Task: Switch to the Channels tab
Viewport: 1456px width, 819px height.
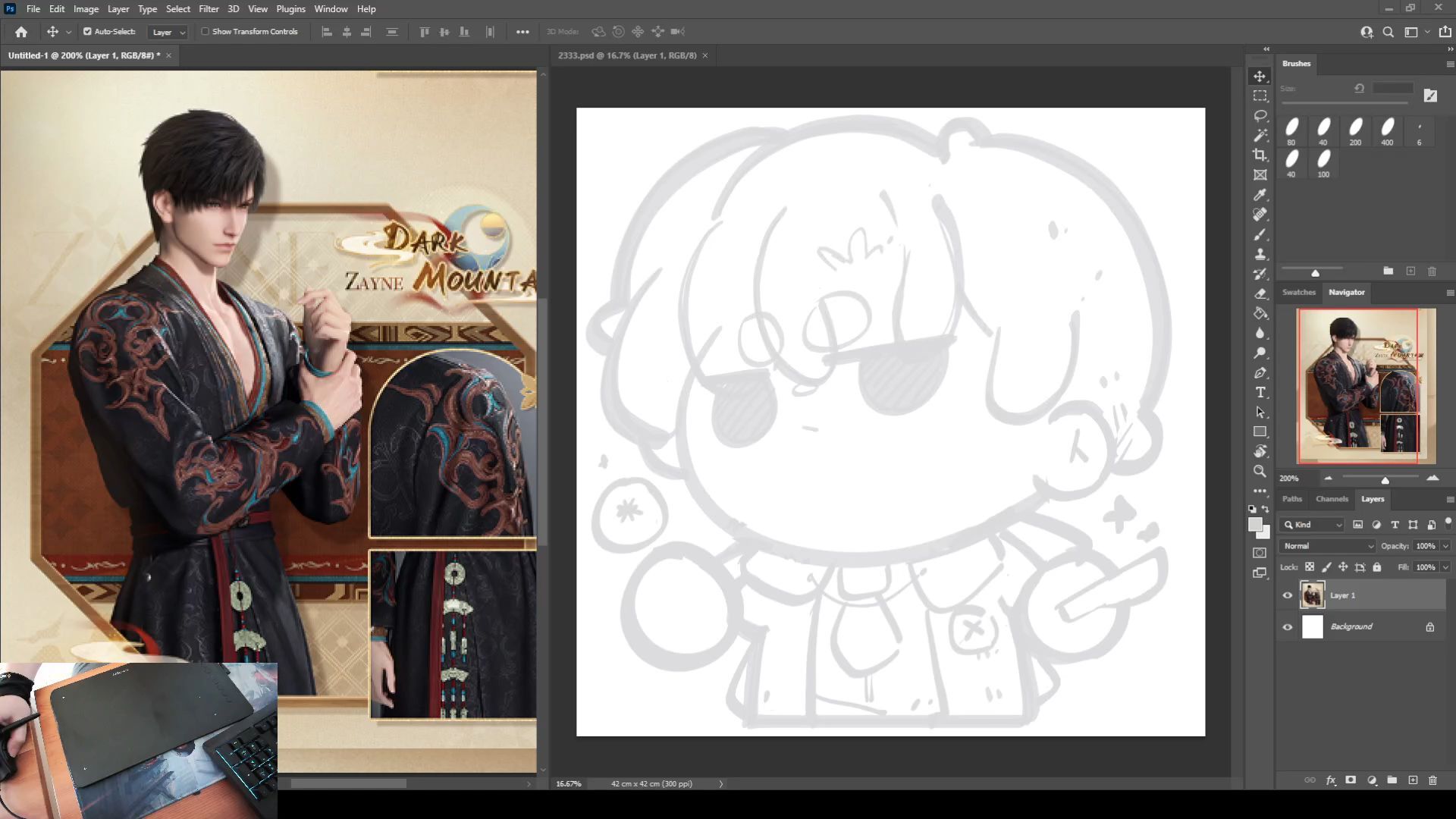Action: tap(1332, 499)
